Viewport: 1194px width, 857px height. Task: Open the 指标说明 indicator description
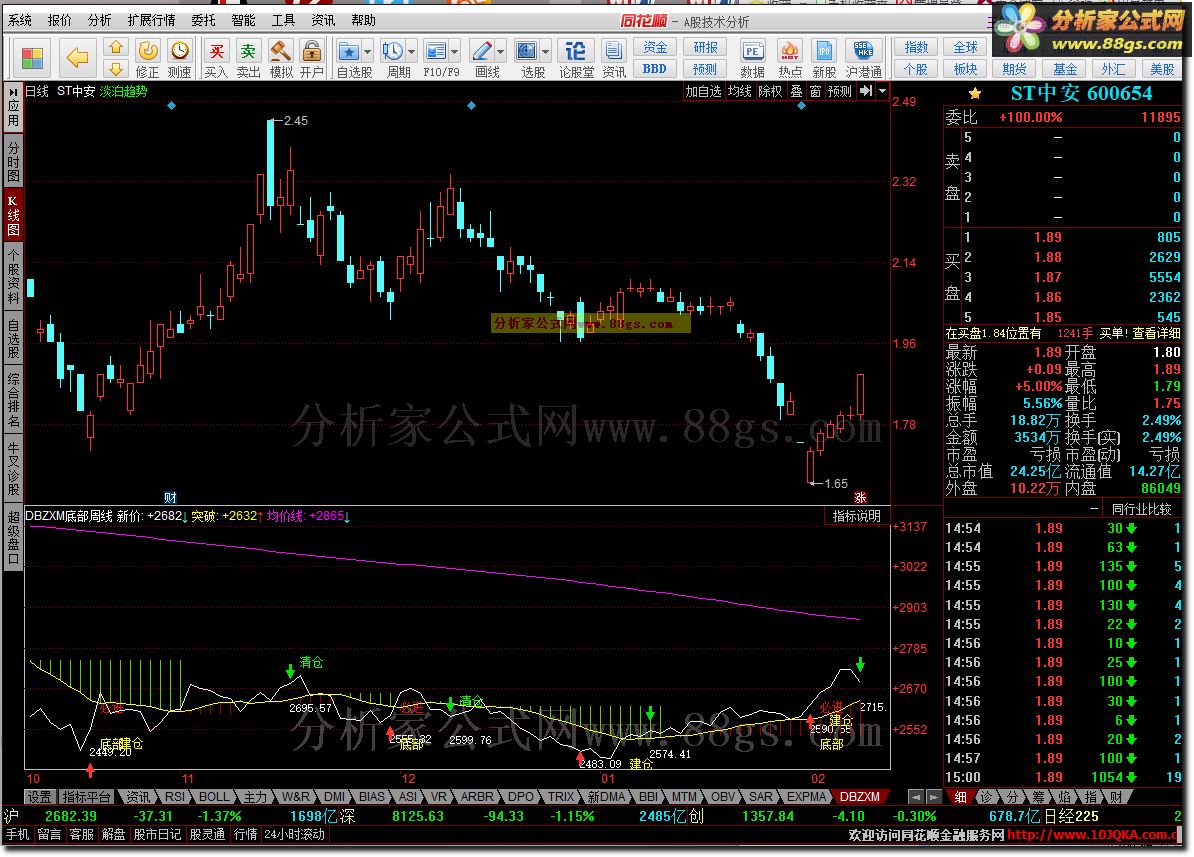click(x=857, y=516)
